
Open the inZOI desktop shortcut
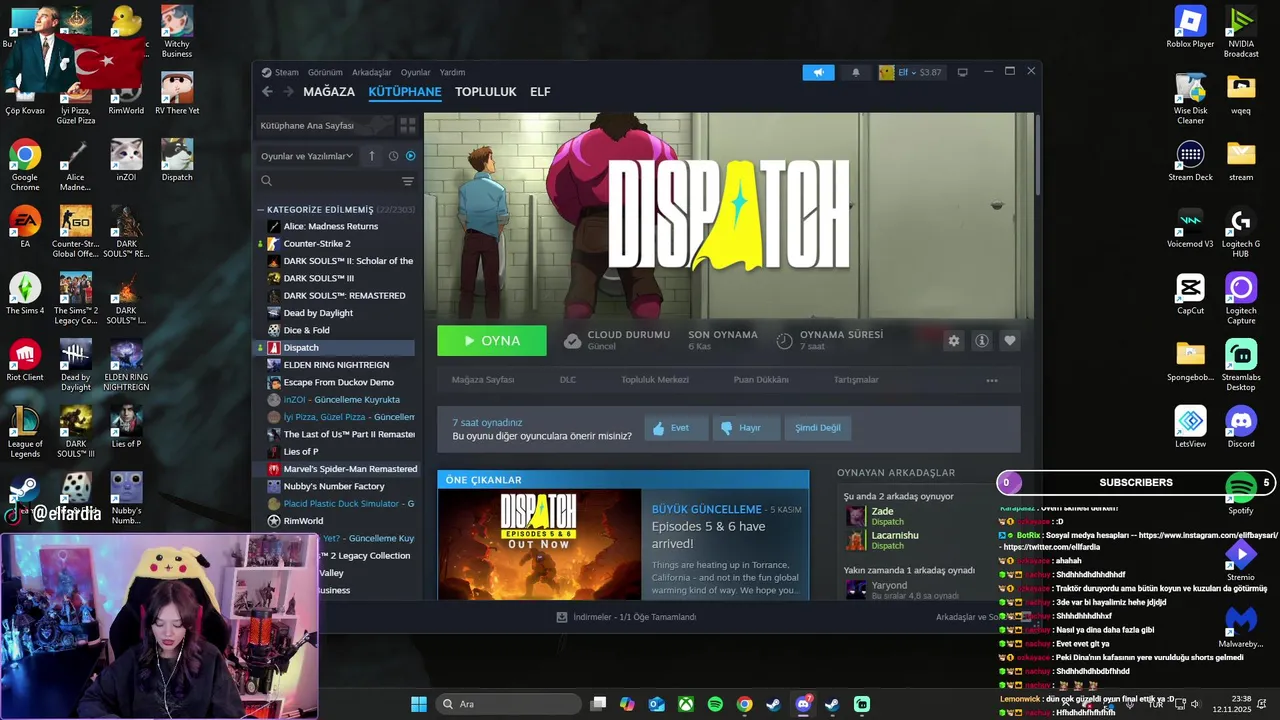pos(126,160)
